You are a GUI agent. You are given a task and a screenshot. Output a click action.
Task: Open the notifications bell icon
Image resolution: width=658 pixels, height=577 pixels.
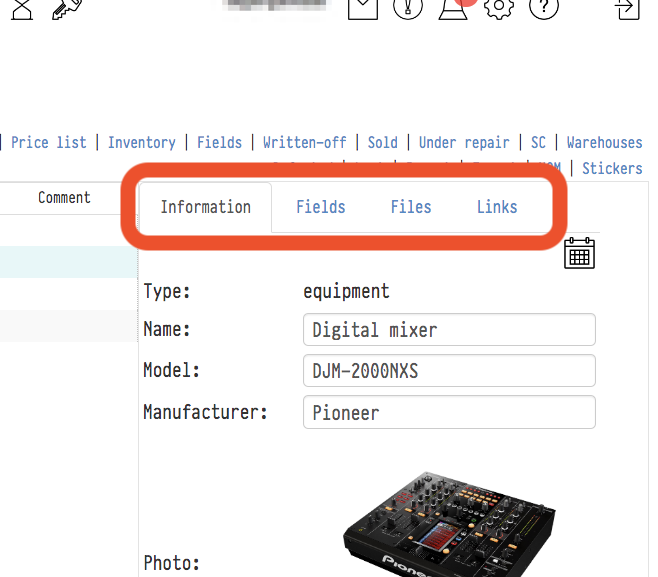click(452, 7)
